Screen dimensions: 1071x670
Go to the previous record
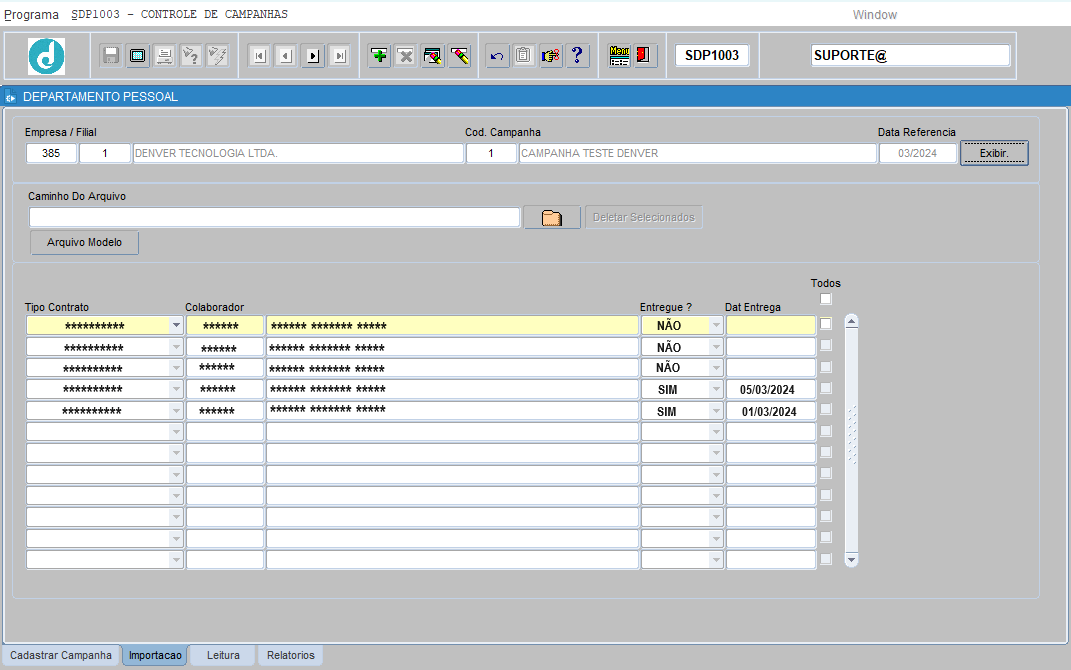point(286,56)
